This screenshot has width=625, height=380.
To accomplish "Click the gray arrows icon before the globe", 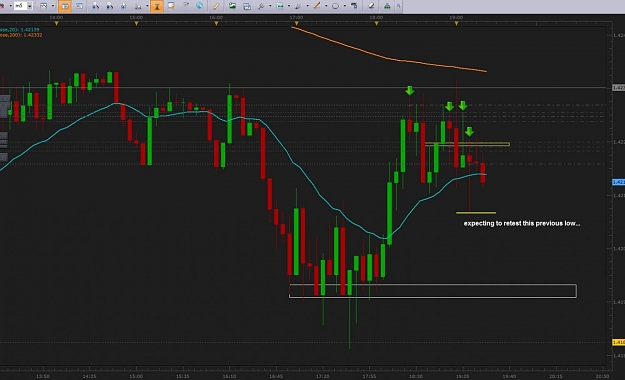I will (x=185, y=6).
